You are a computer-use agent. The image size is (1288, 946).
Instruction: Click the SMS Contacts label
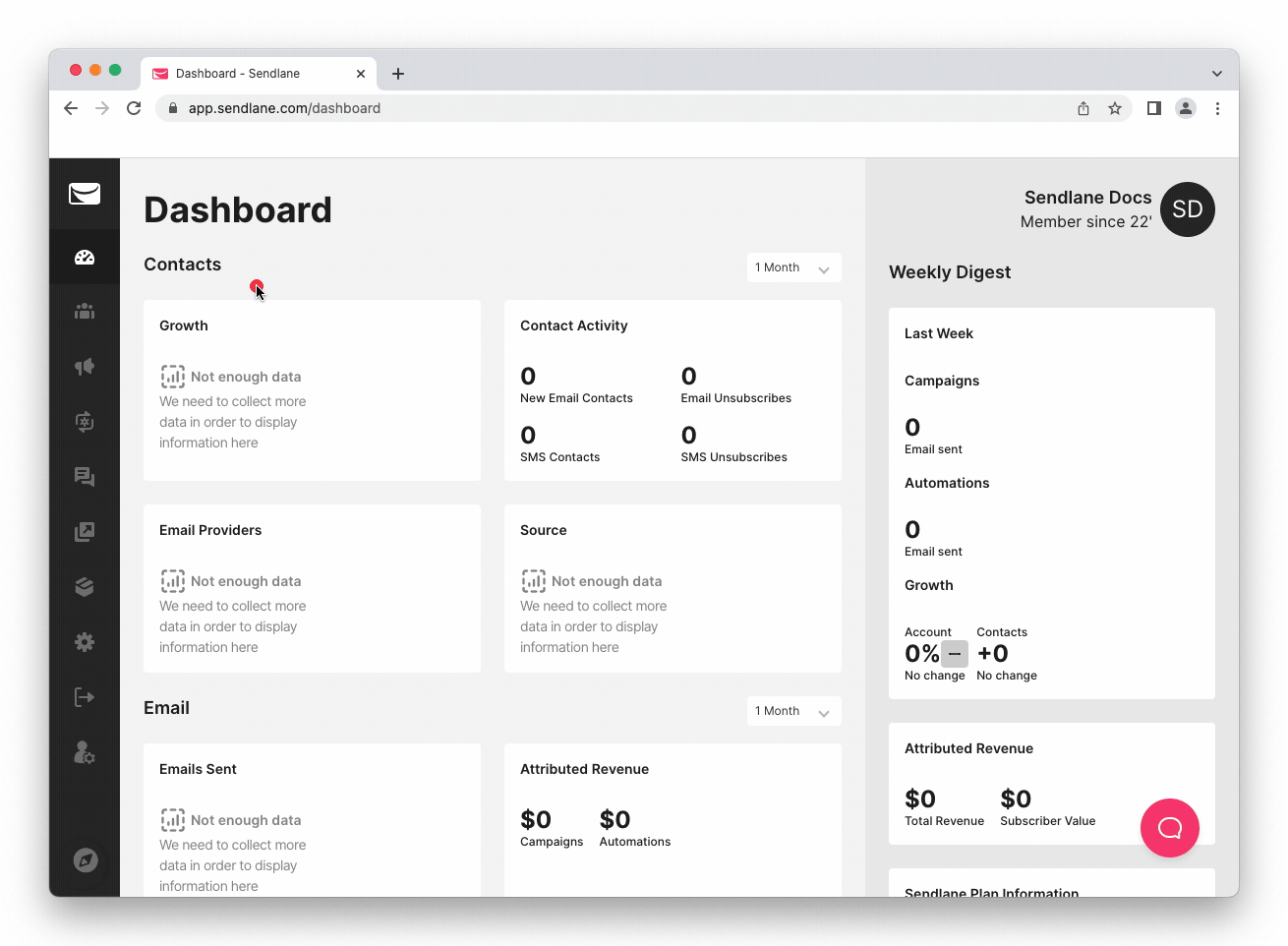point(559,457)
